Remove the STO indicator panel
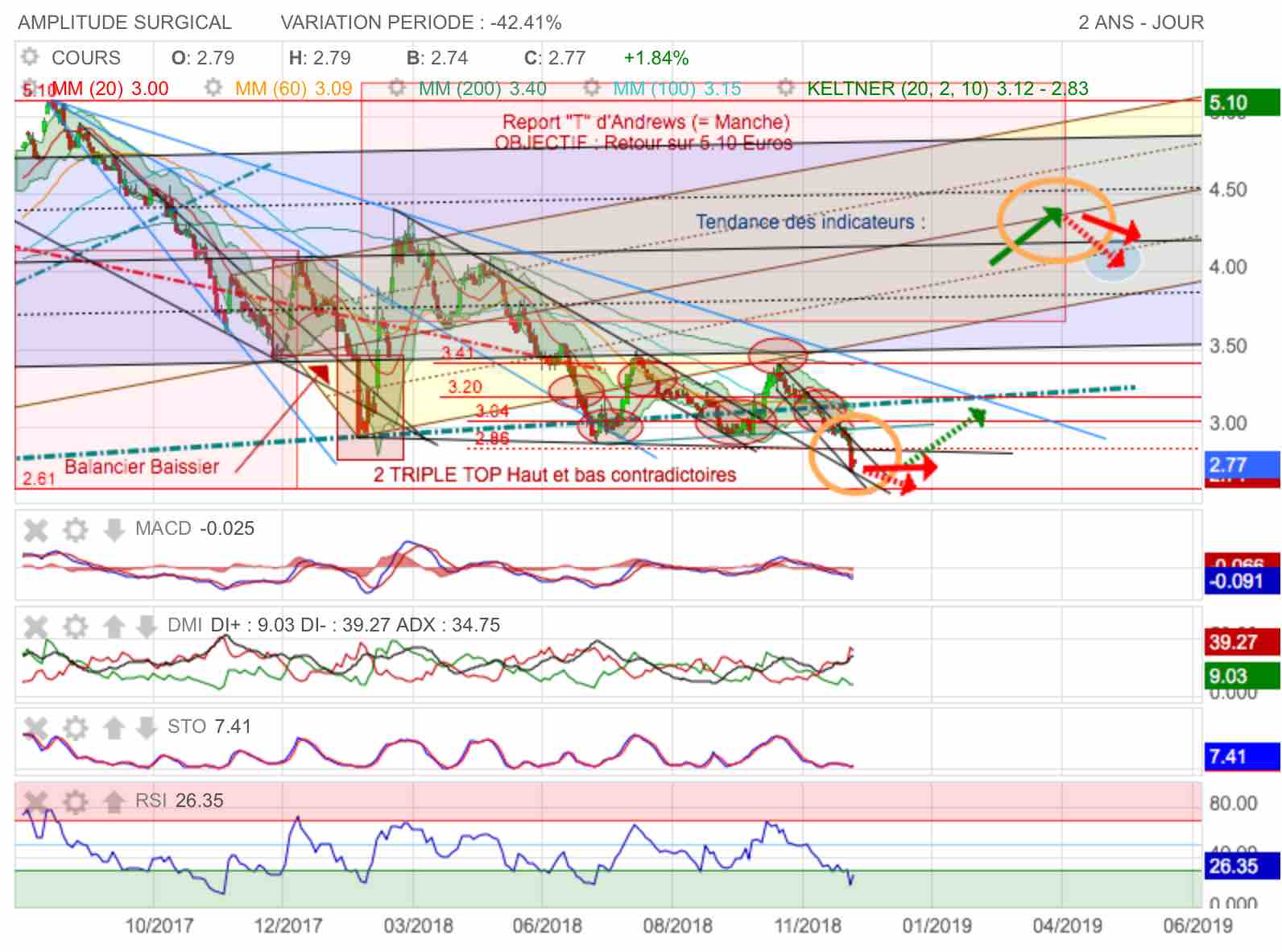Viewport: 1282px width, 952px height. tap(35, 727)
